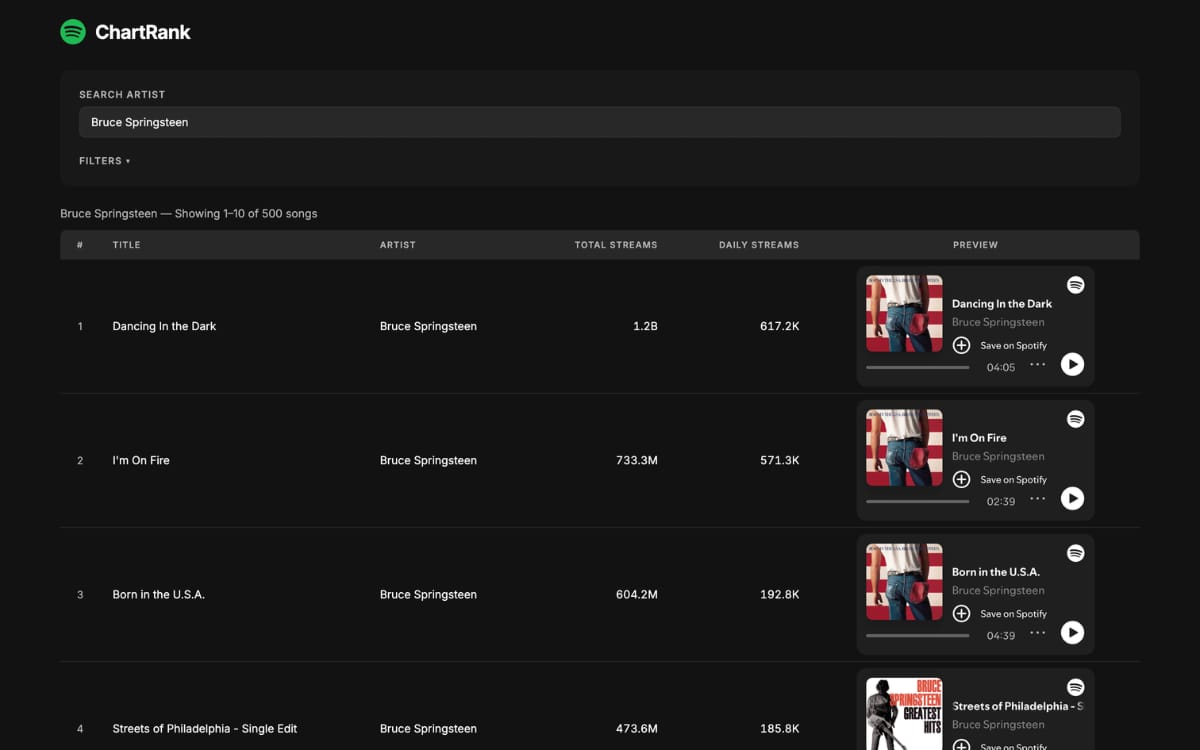
Task: Click the 473.6M total streams value
Action: click(x=637, y=728)
